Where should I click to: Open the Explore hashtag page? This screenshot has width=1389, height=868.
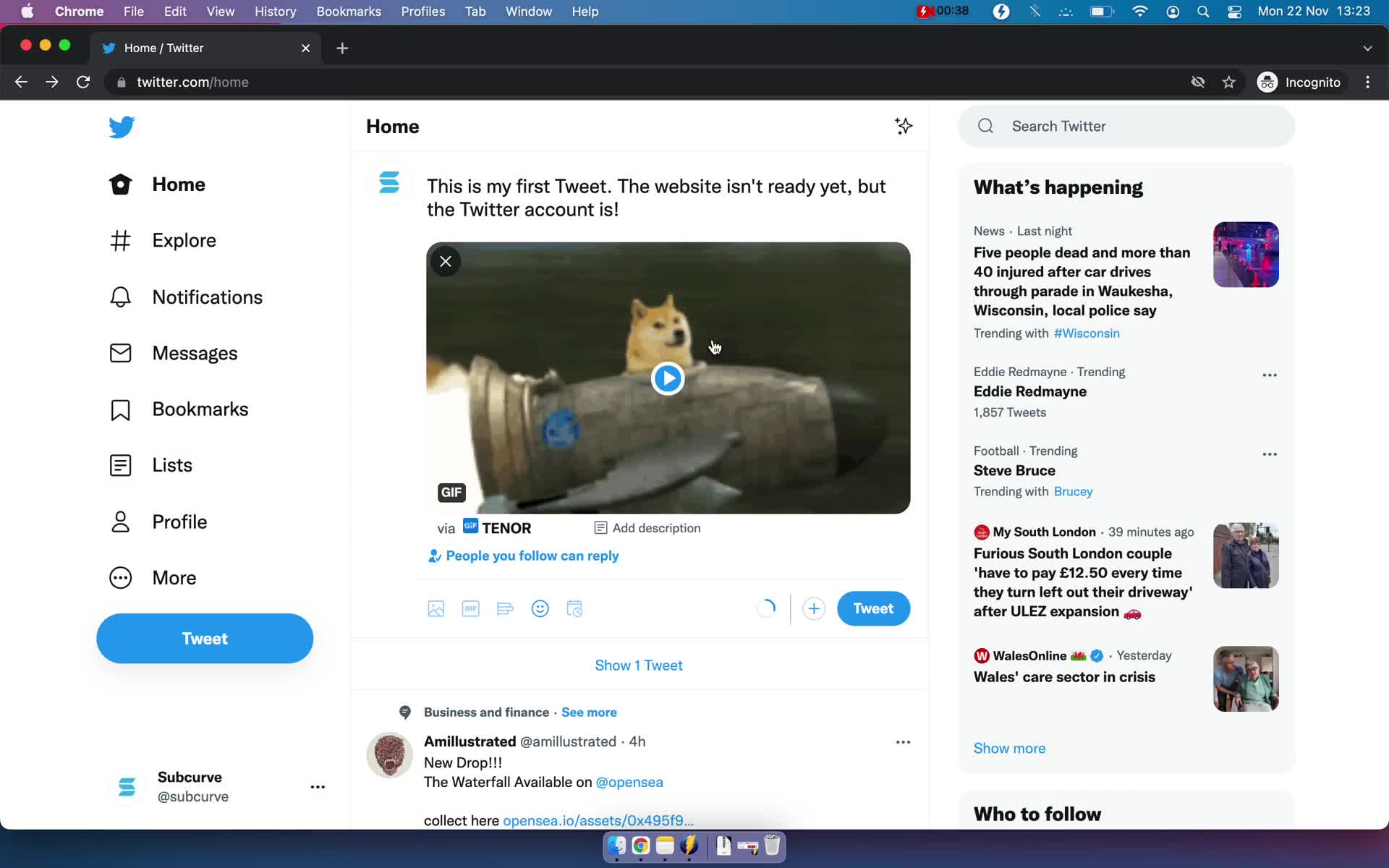tap(163, 240)
